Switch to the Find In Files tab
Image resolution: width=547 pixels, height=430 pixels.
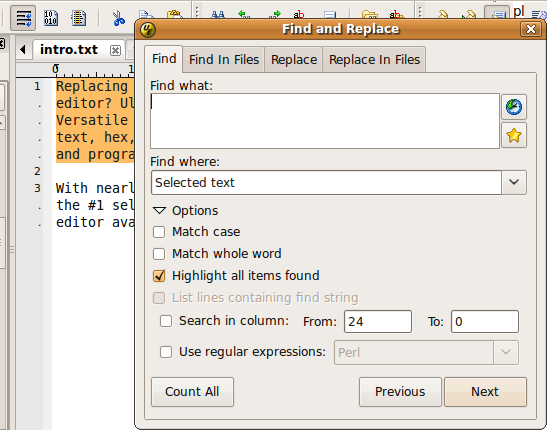(x=224, y=60)
